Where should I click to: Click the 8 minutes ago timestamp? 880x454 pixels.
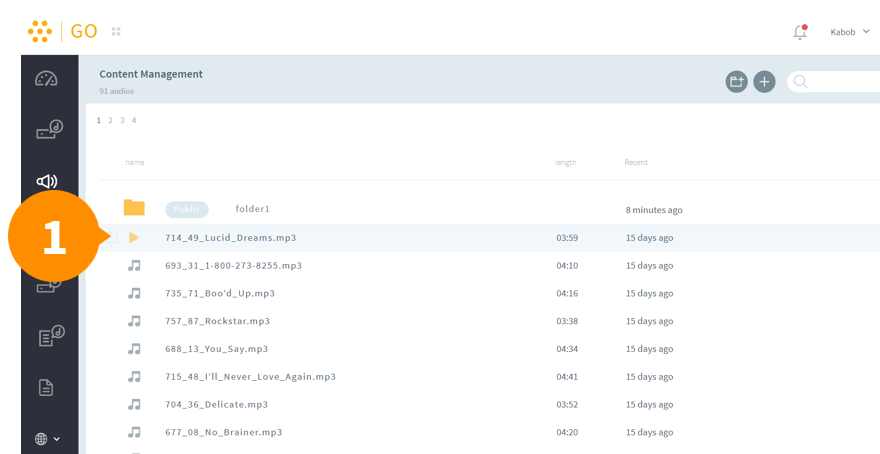(654, 210)
